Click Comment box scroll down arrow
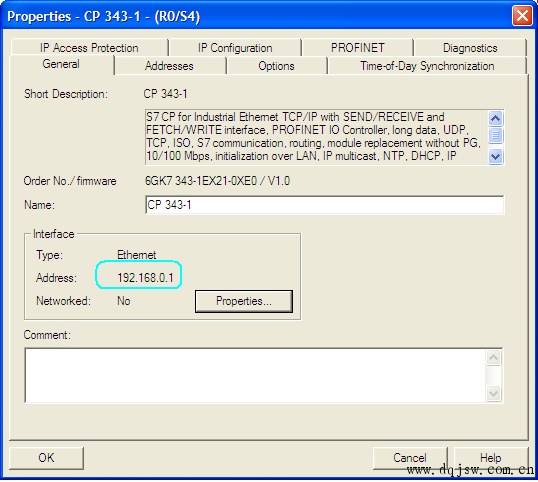Screen dimensions: 538x482 [493, 393]
